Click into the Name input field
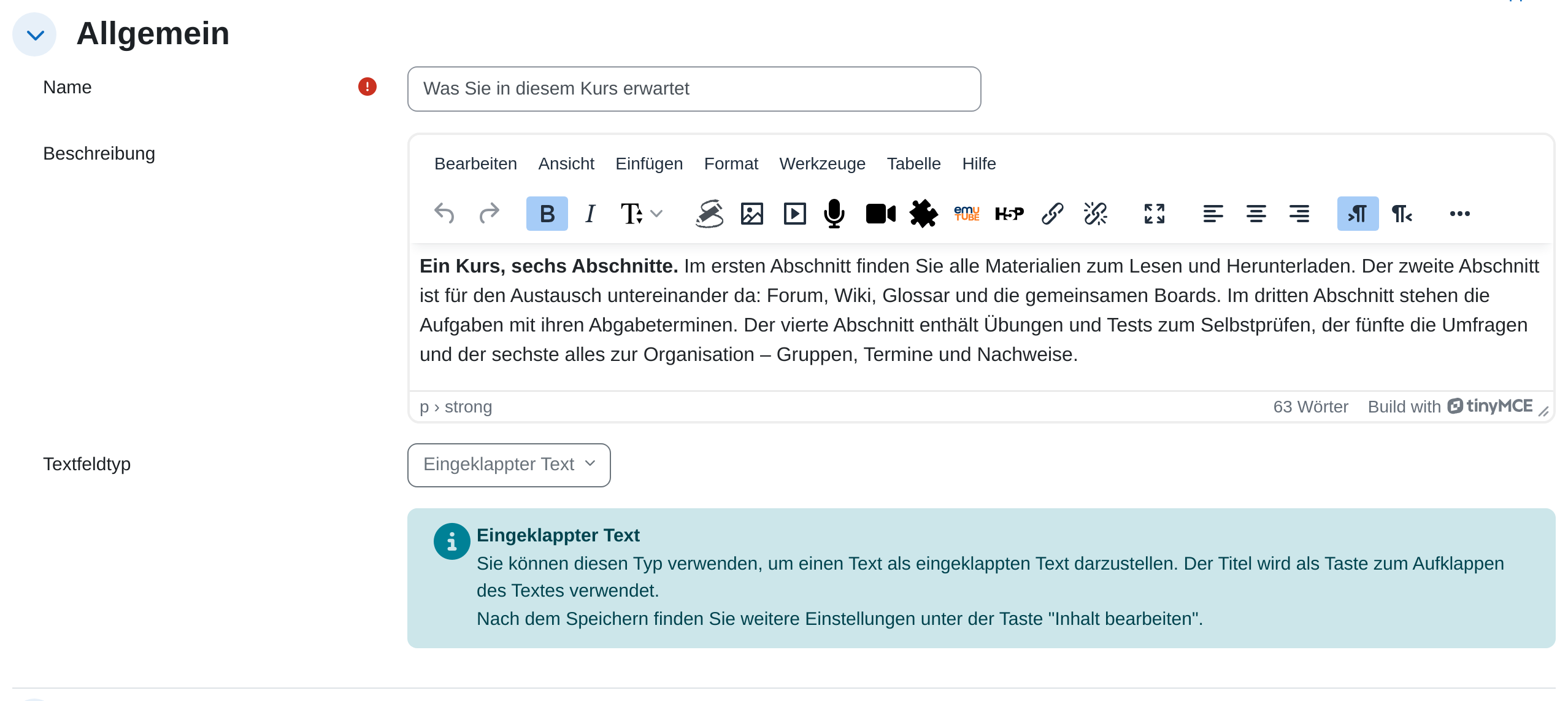 coord(694,89)
